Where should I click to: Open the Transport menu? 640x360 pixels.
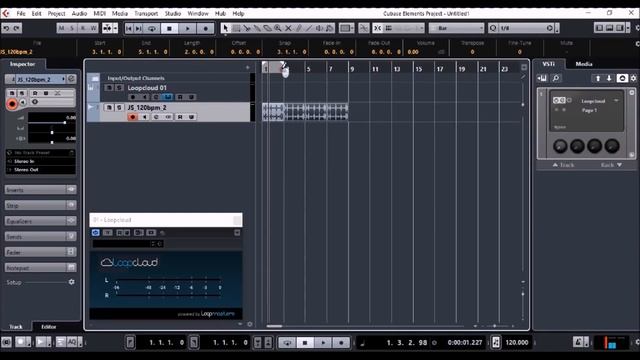click(146, 13)
